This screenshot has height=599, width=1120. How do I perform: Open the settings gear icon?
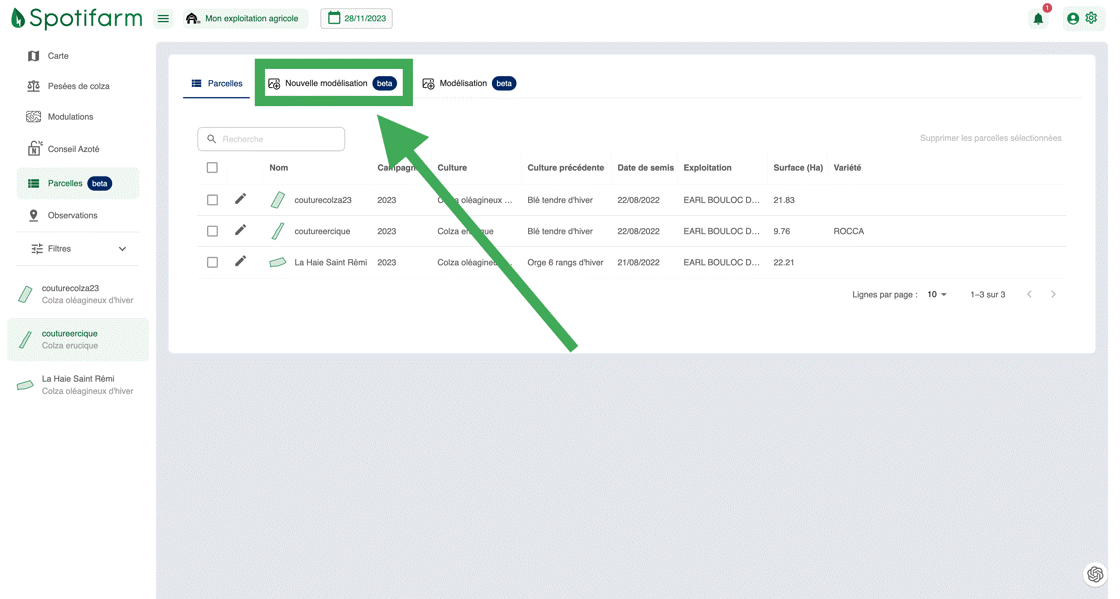(x=1091, y=18)
